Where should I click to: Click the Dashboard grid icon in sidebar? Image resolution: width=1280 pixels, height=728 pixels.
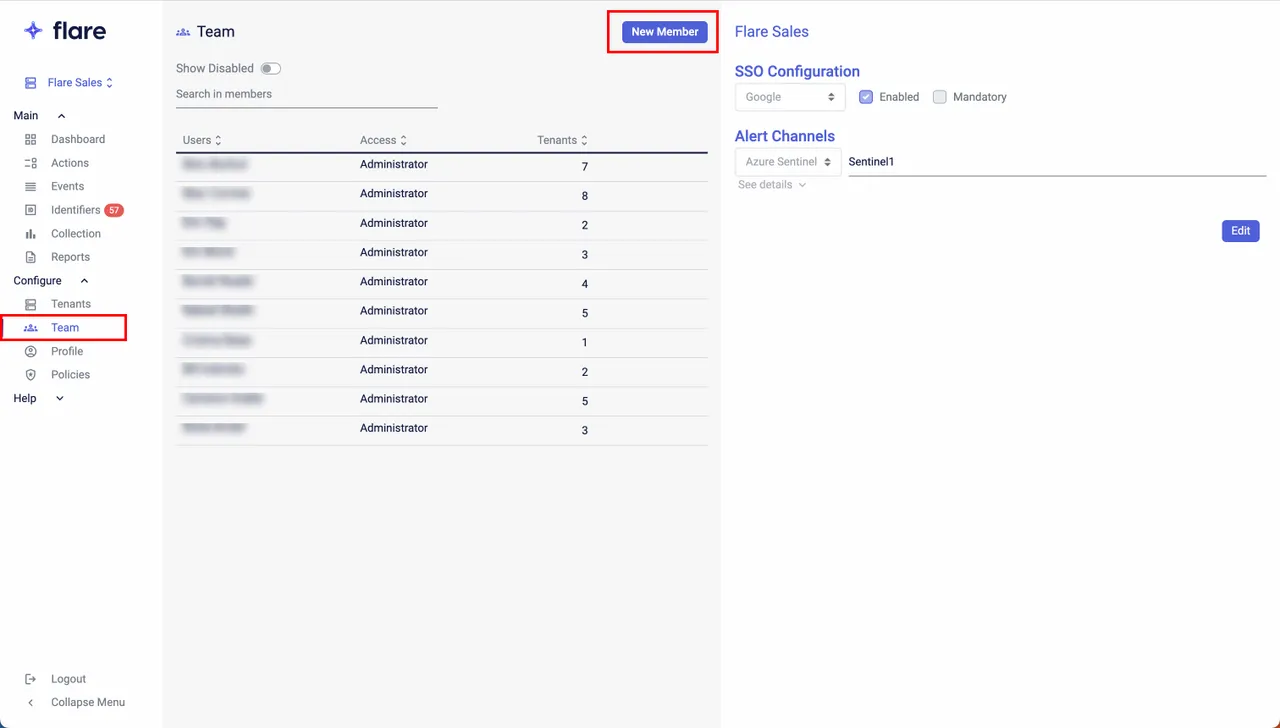coord(30,140)
